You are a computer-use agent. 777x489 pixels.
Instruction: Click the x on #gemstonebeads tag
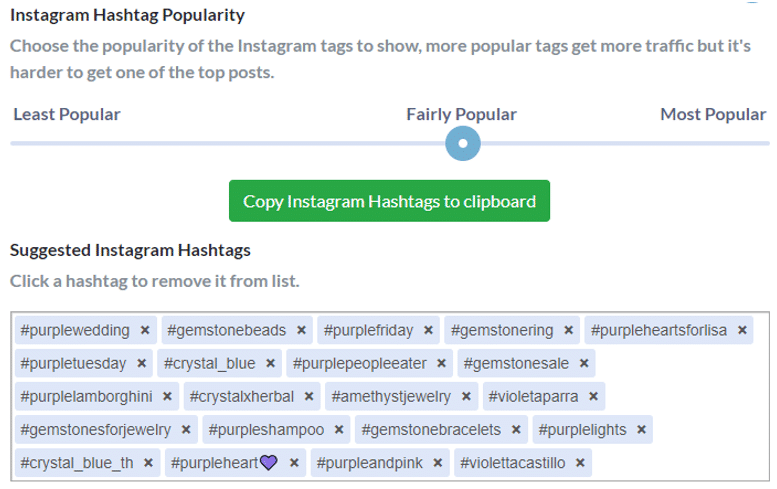point(301,330)
